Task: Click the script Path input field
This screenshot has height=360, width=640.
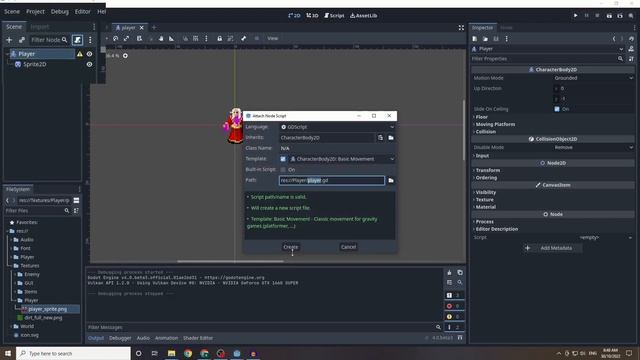Action: (x=332, y=180)
